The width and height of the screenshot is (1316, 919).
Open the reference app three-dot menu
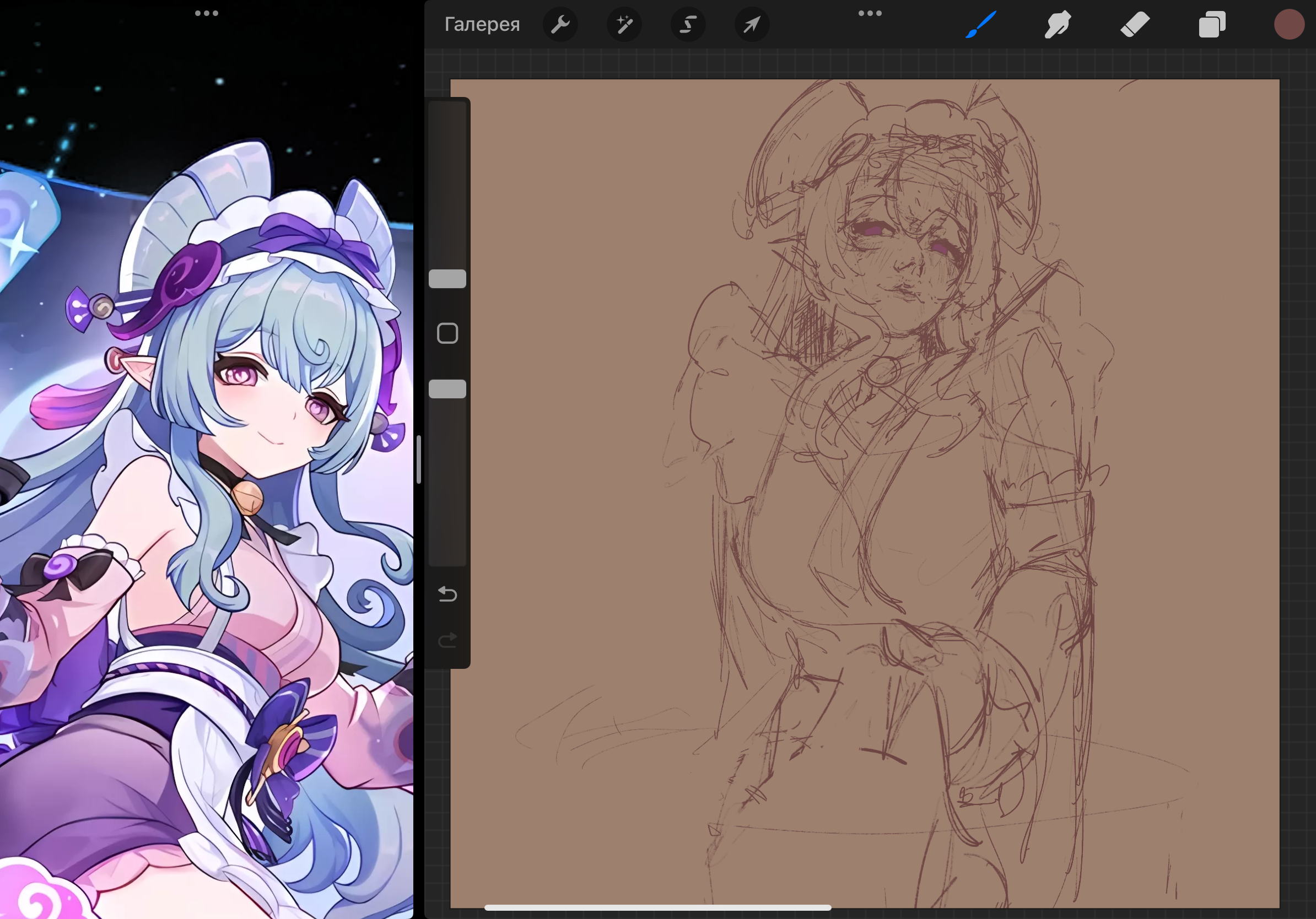point(206,13)
